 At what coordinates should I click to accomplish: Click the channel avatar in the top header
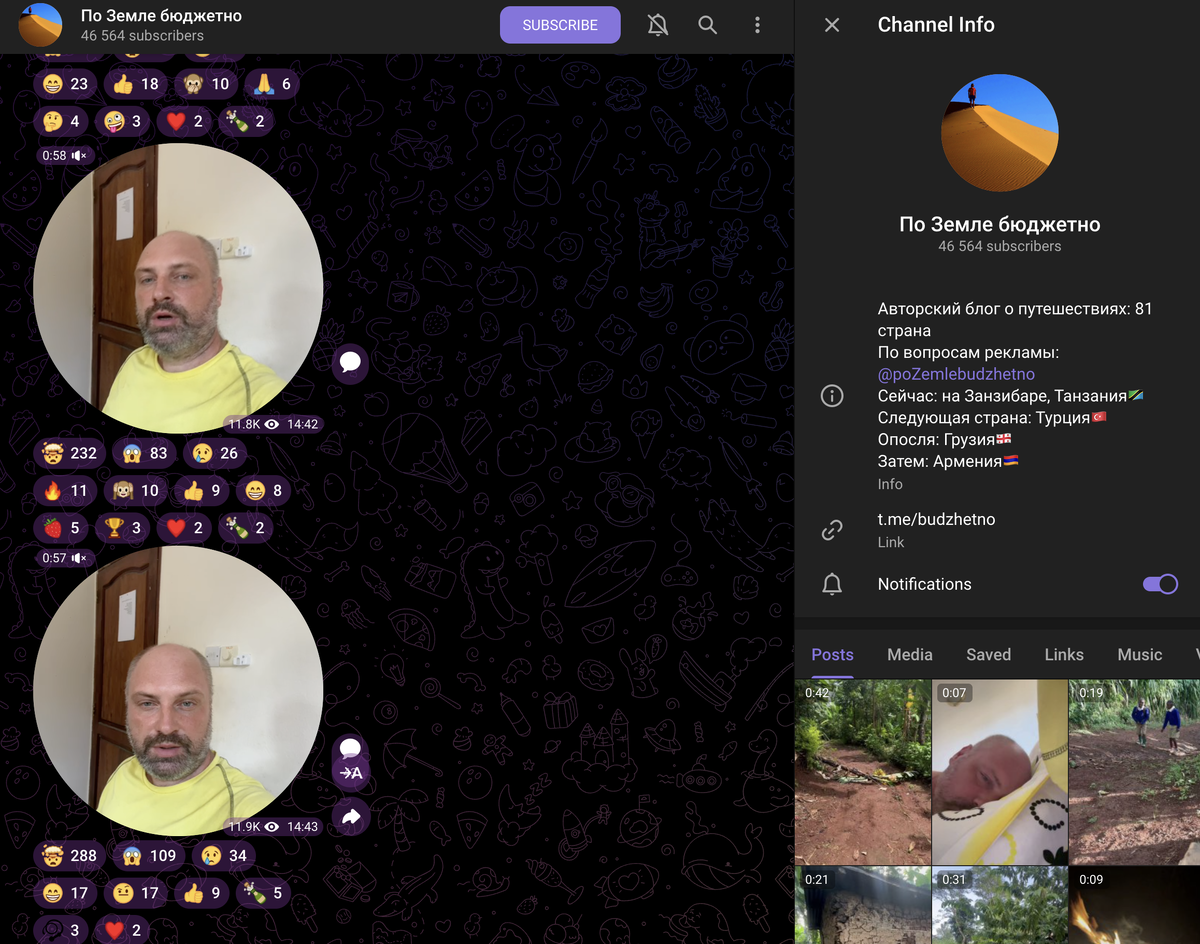(x=41, y=25)
